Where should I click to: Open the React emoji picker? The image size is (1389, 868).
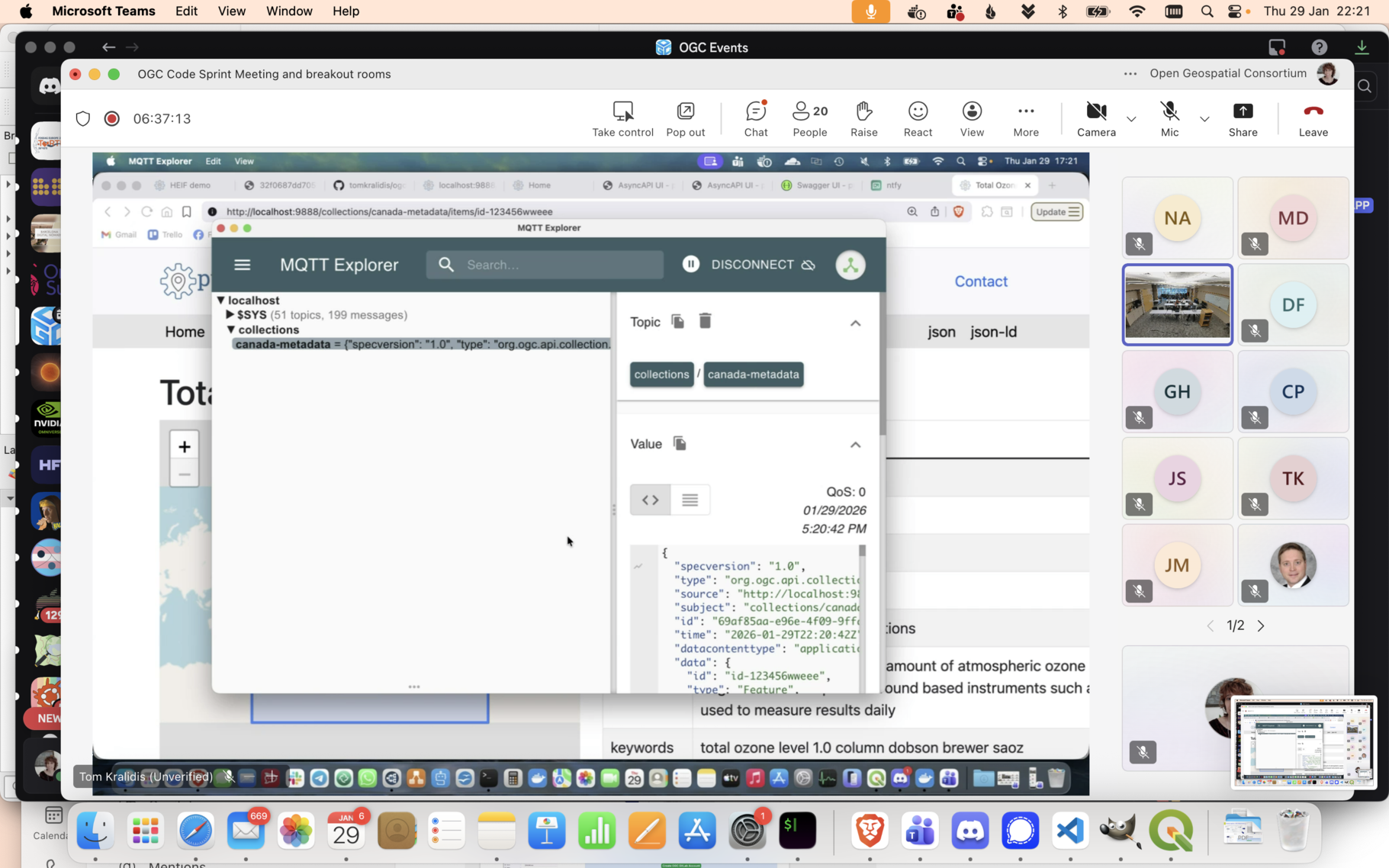point(918,111)
